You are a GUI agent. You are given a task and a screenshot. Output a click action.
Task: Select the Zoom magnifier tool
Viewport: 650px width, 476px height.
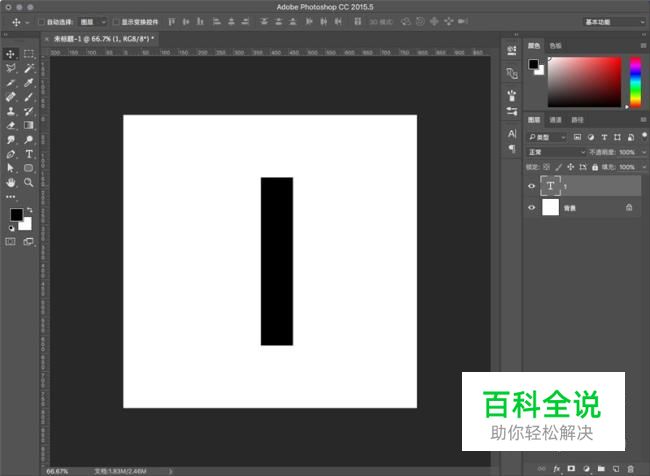pyautogui.click(x=29, y=183)
